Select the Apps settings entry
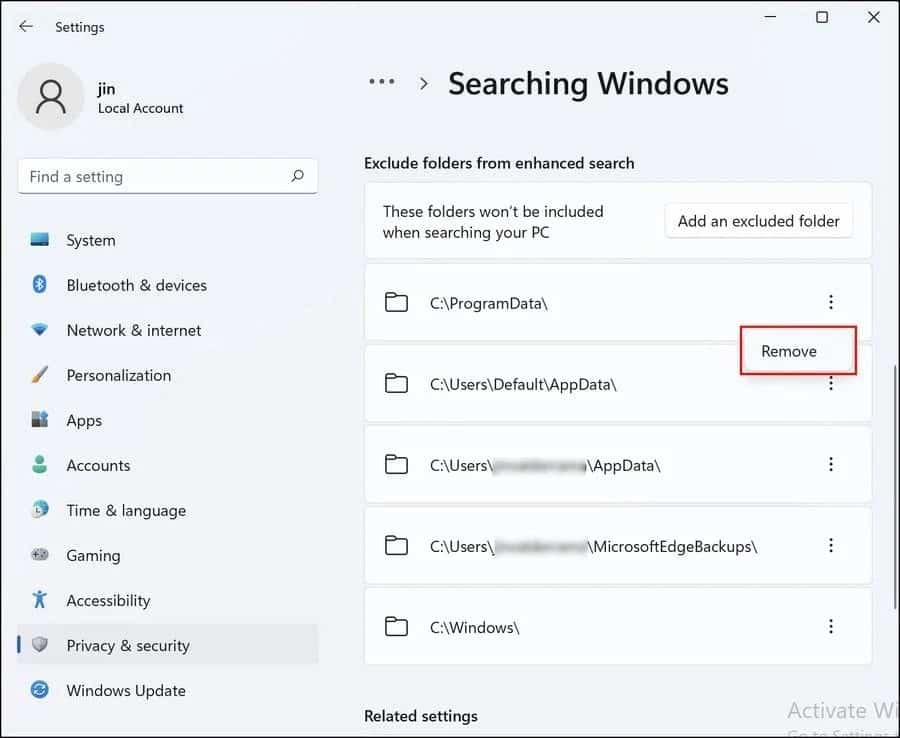Screen dimensions: 900x738 [x=84, y=420]
